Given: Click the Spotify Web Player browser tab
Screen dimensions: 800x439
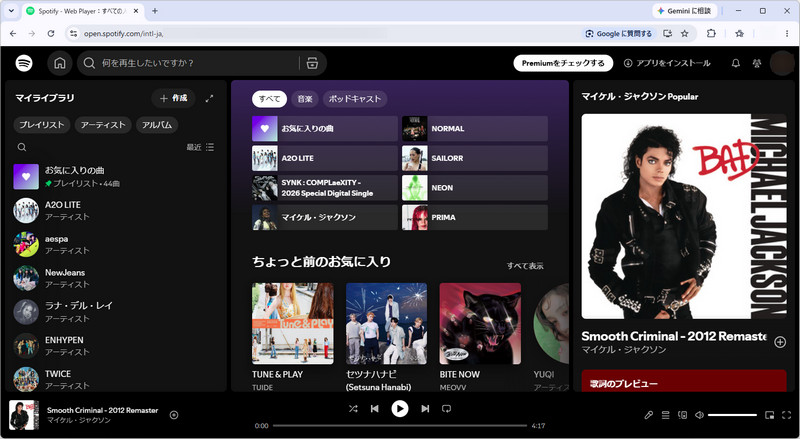Looking at the screenshot, I should [83, 11].
